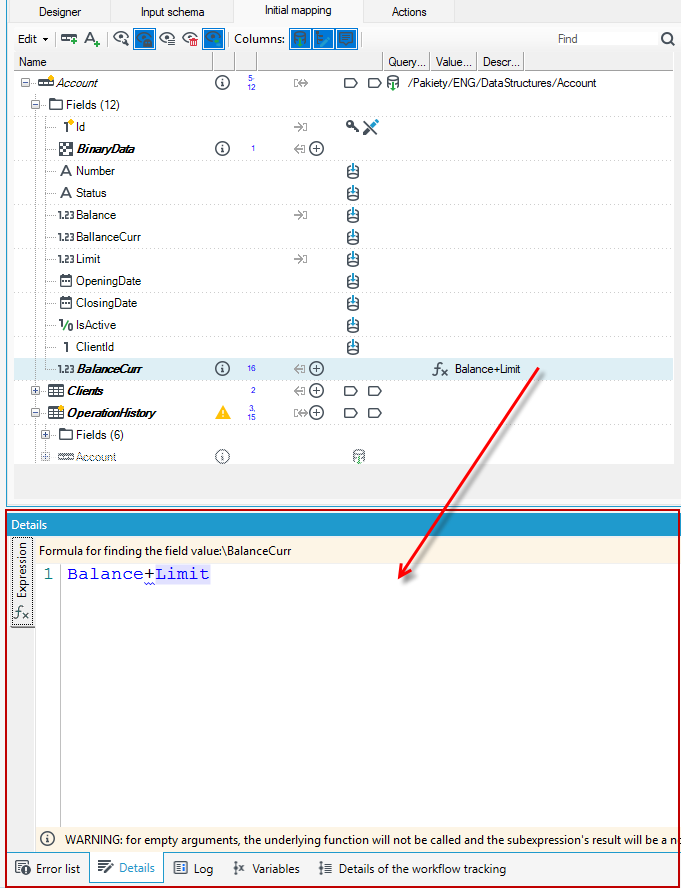Open the Edit dropdown menu
The width and height of the screenshot is (681, 888).
pyautogui.click(x=33, y=39)
